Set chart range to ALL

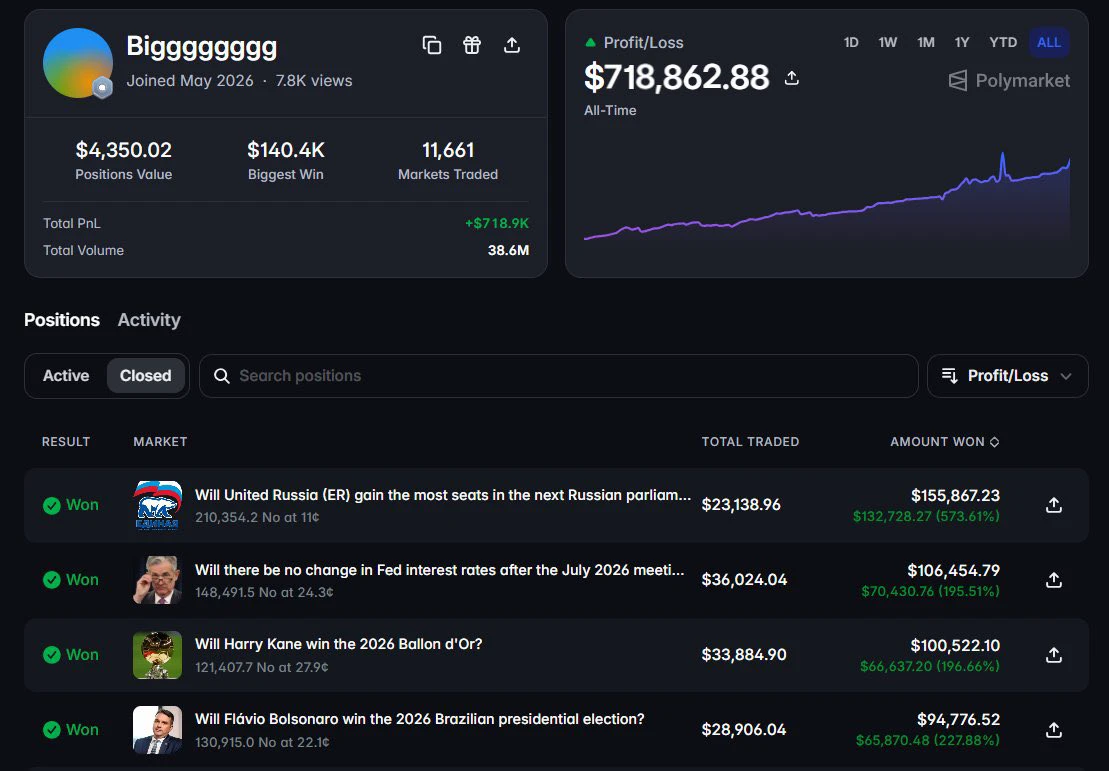(x=1049, y=42)
